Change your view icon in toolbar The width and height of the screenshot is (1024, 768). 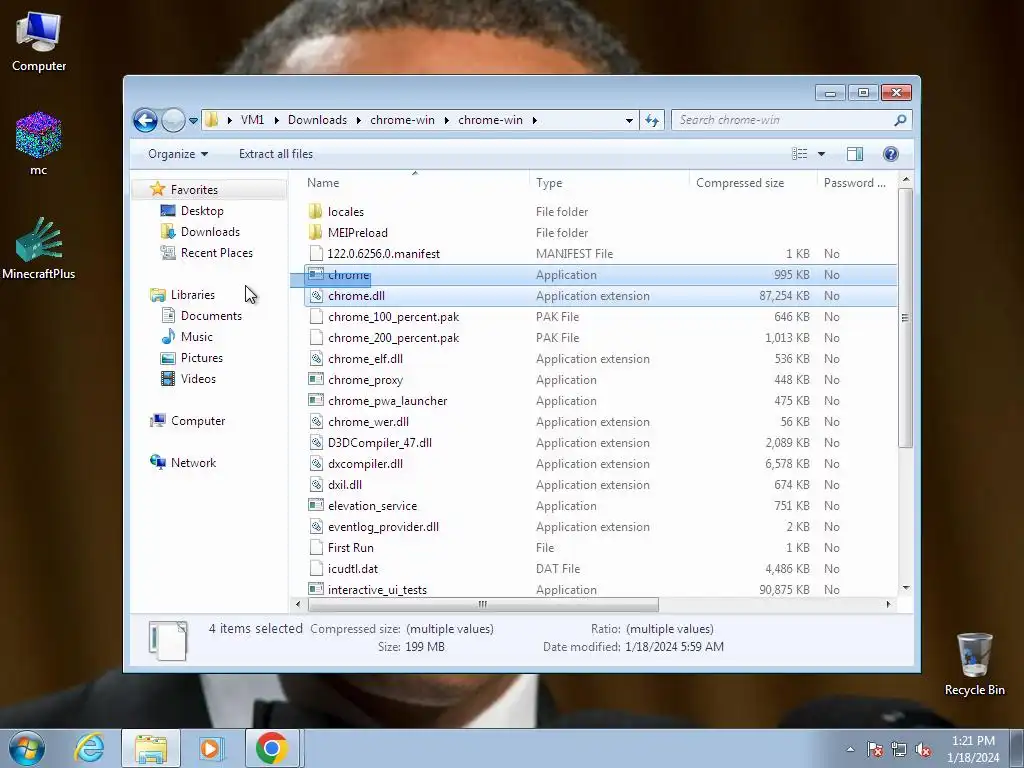(x=799, y=154)
